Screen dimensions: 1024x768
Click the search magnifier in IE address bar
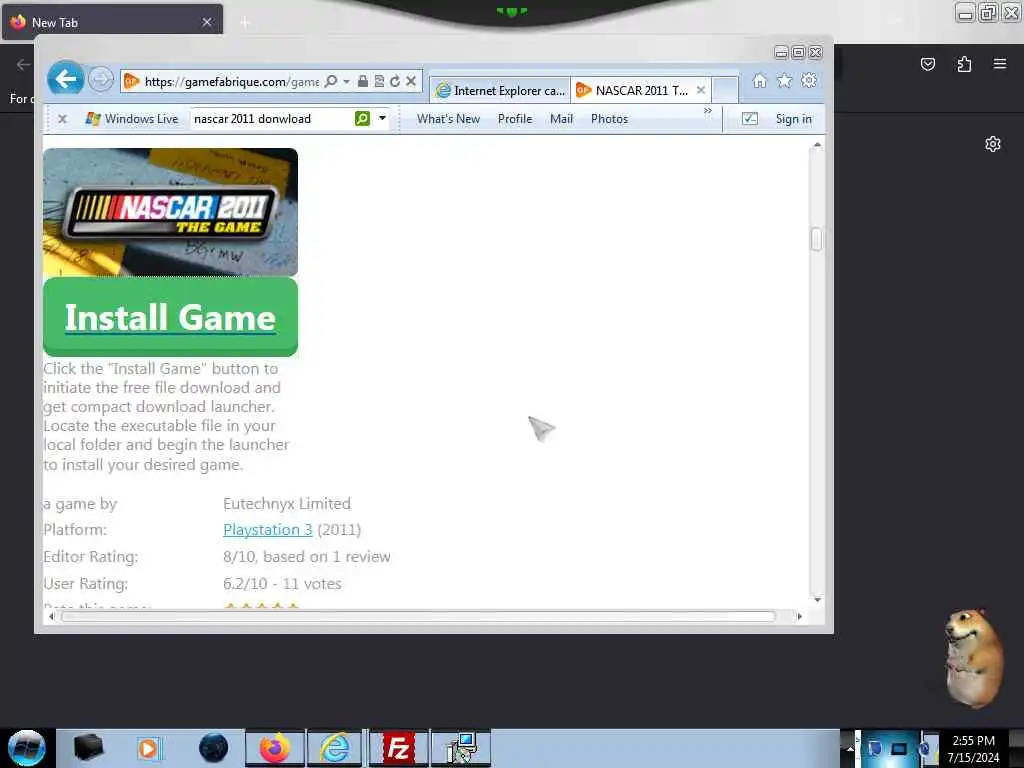pos(331,81)
